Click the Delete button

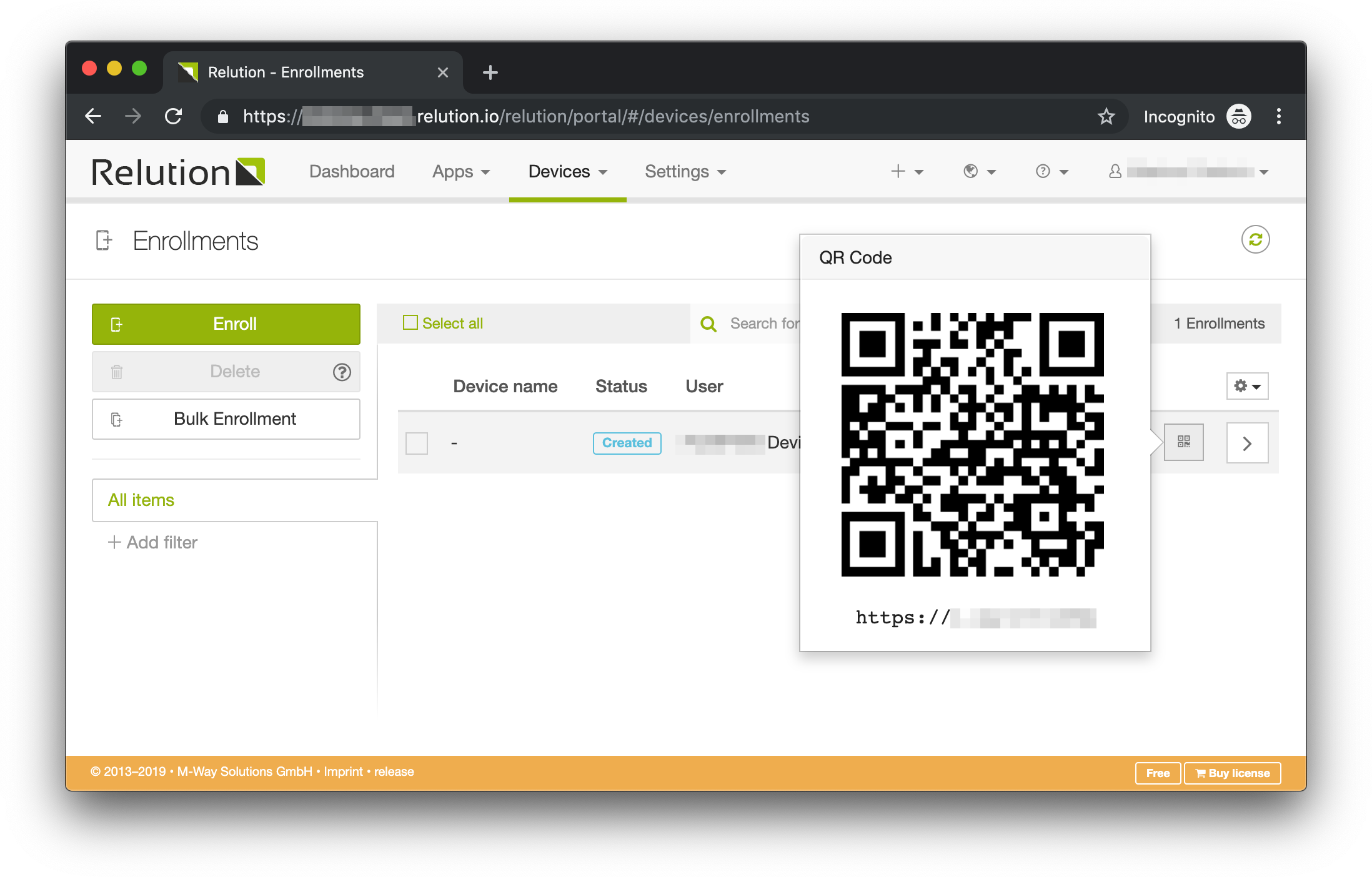226,372
